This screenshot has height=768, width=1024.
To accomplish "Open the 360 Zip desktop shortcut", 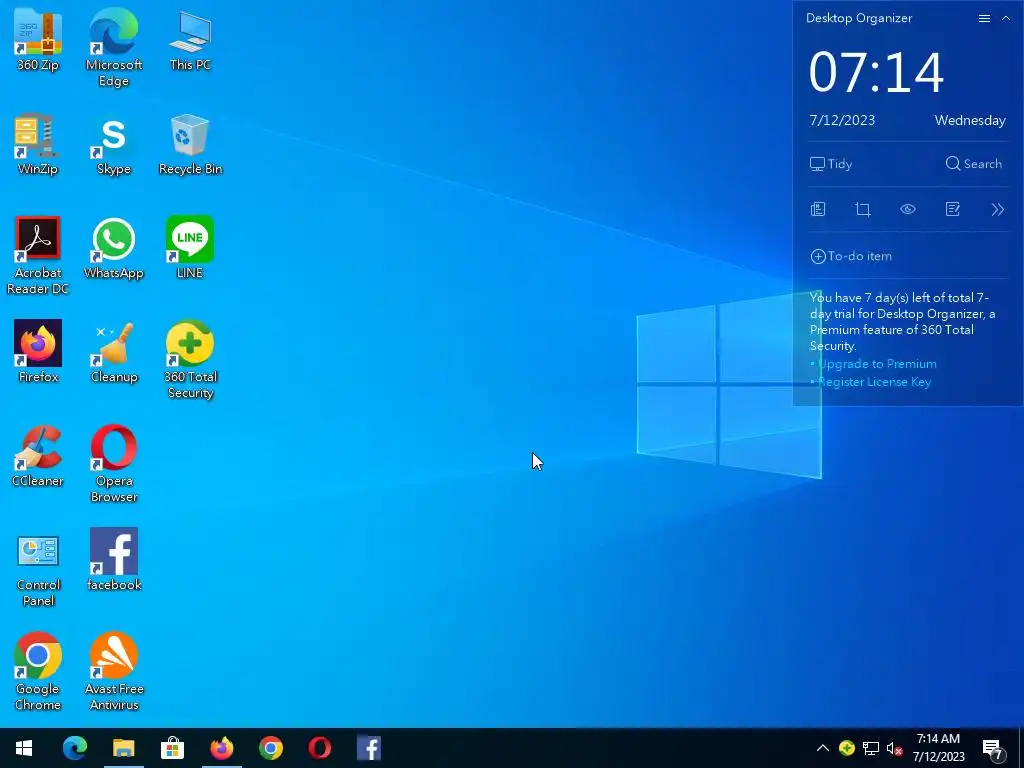I will point(38,39).
